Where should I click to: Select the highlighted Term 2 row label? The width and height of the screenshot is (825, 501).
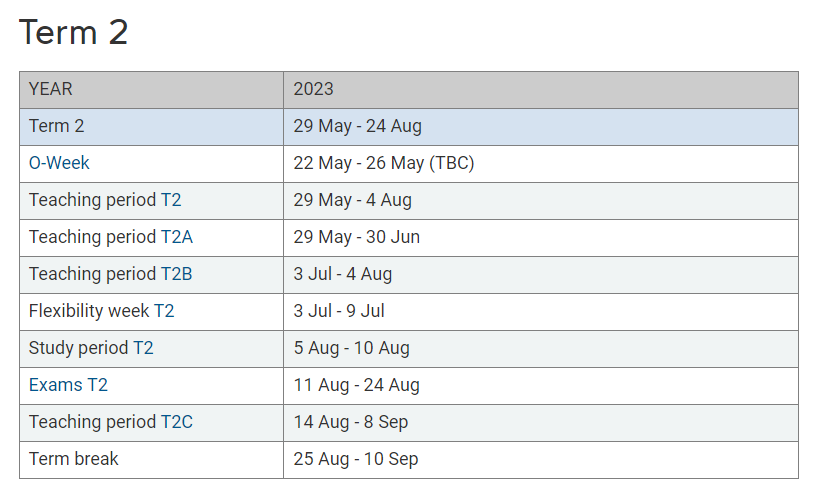click(56, 126)
